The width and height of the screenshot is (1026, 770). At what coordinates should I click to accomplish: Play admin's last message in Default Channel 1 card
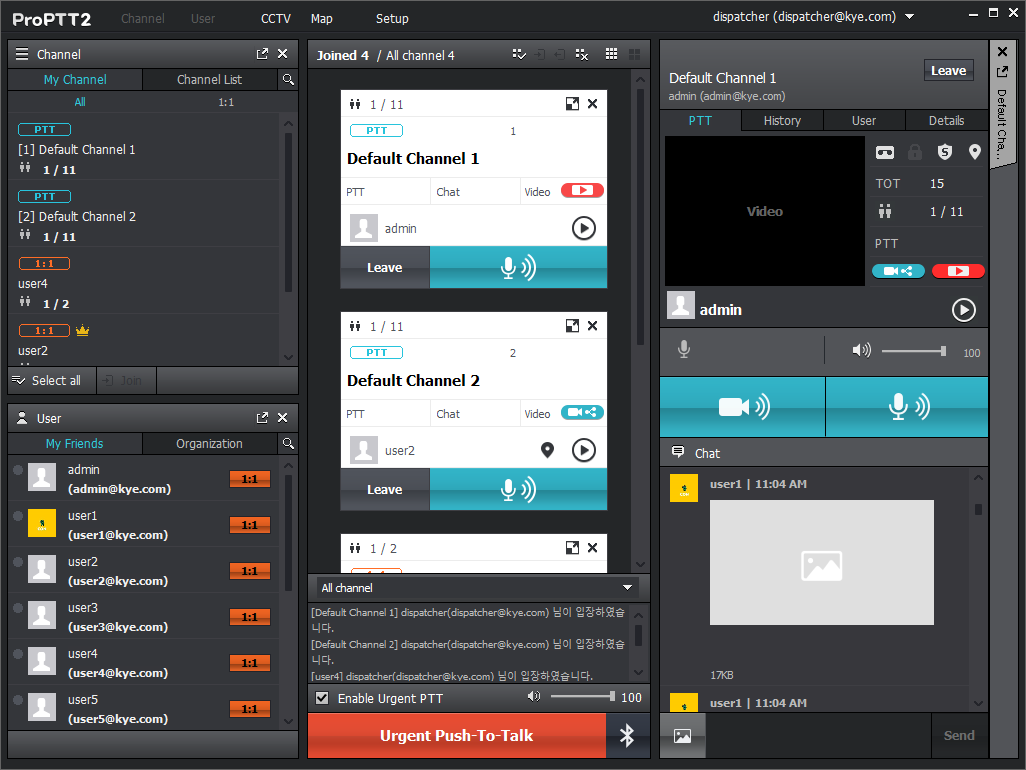point(583,228)
